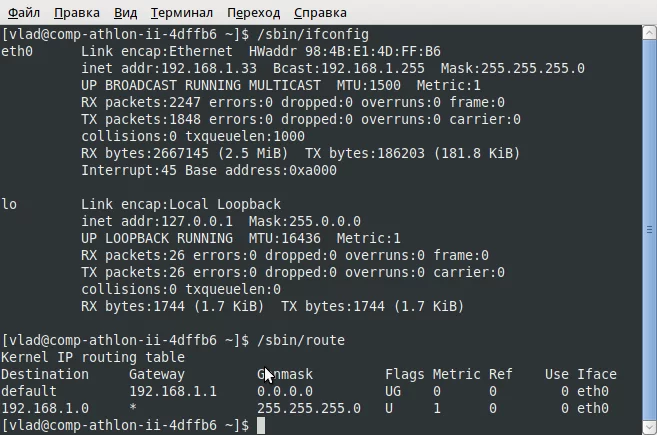Open the Правка menu

click(x=76, y=16)
